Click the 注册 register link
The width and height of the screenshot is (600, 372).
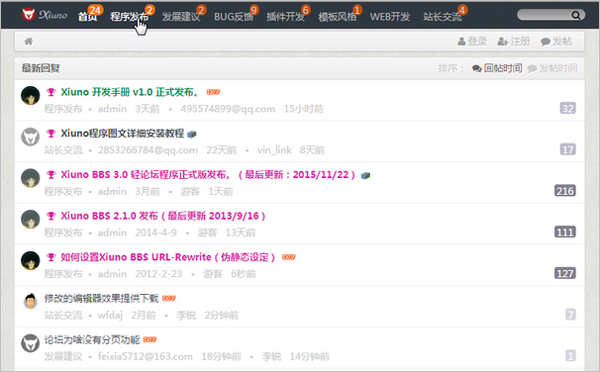(x=514, y=41)
